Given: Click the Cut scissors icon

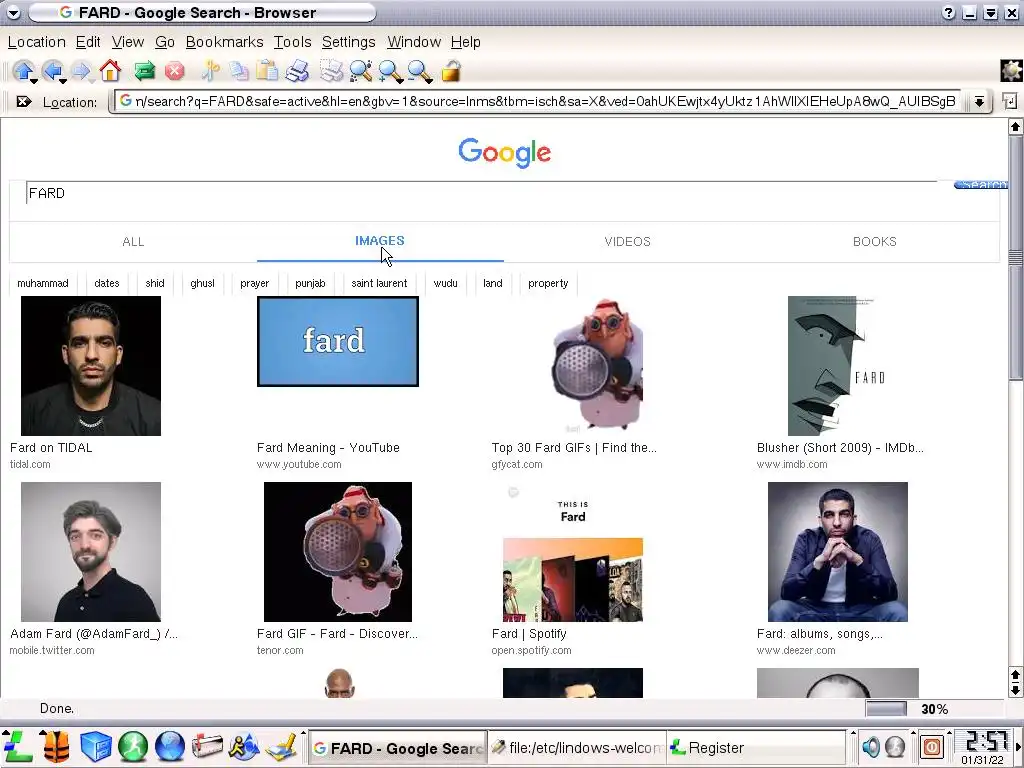Looking at the screenshot, I should click(210, 71).
